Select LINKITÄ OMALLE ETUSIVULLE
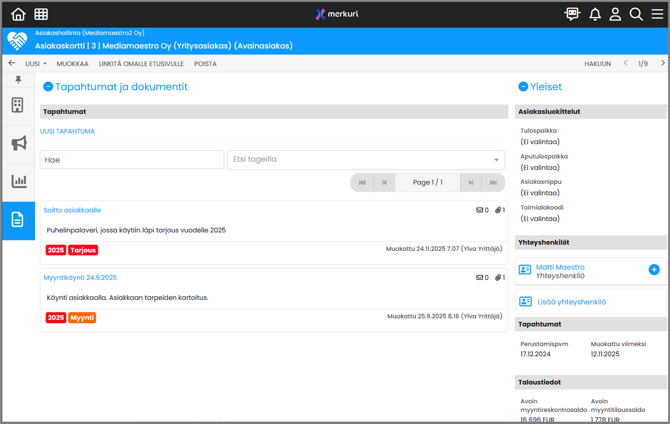 click(x=141, y=64)
